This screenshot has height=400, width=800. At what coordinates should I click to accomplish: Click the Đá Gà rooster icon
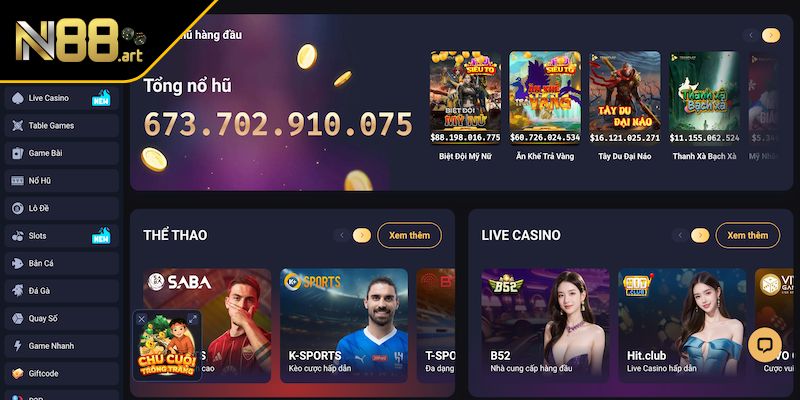pos(18,291)
